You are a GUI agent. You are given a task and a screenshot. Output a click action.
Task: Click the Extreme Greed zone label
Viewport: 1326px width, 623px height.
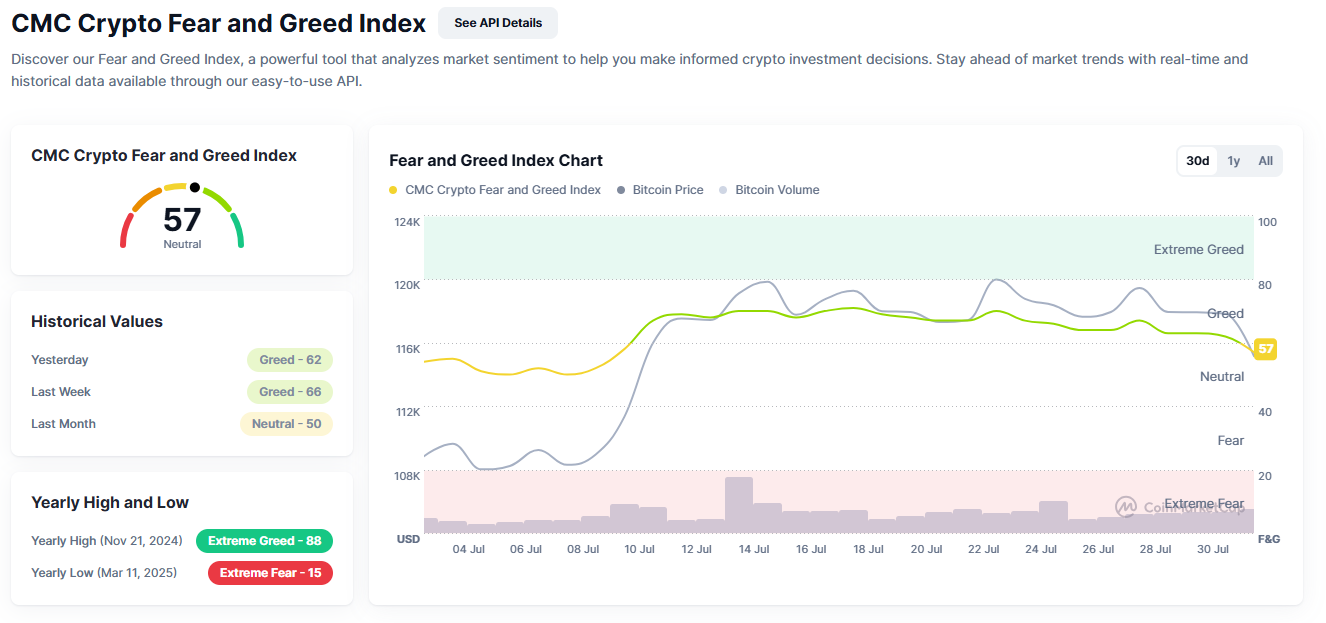pyautogui.click(x=1199, y=250)
